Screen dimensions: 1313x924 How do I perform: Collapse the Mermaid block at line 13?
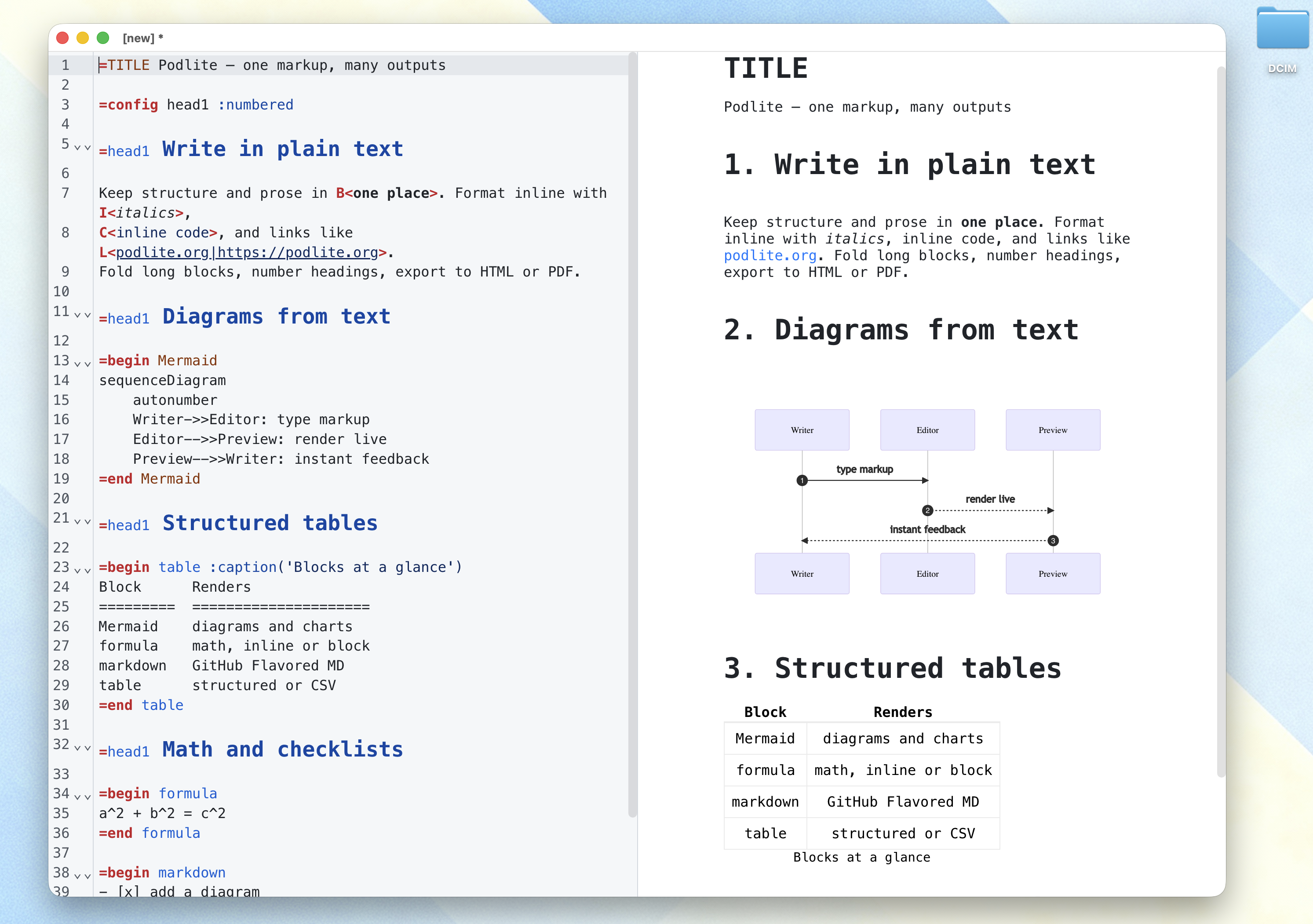[82, 364]
